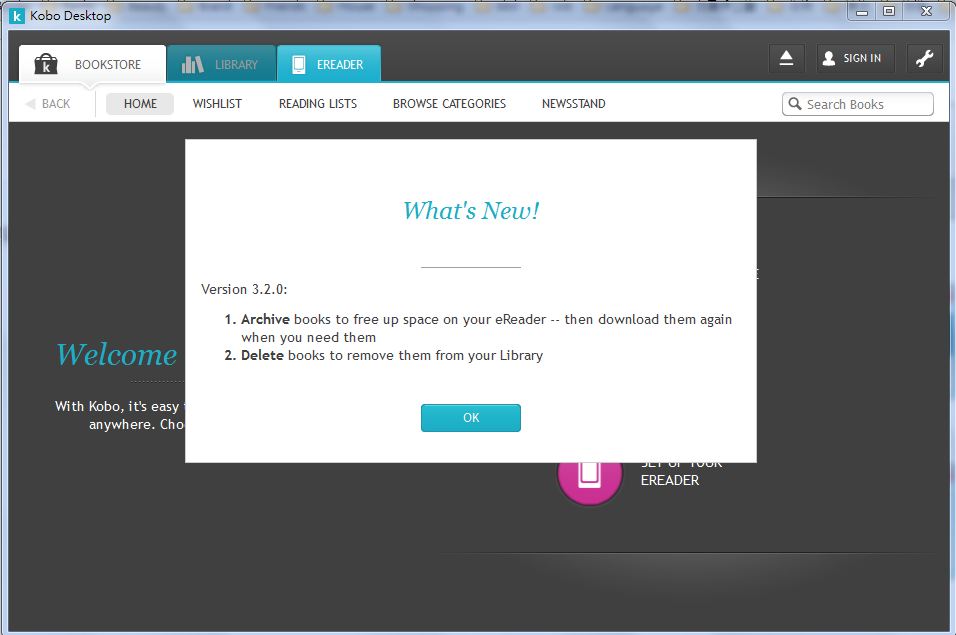Click the person silhouette on Sign In
956x635 pixels.
[828, 58]
